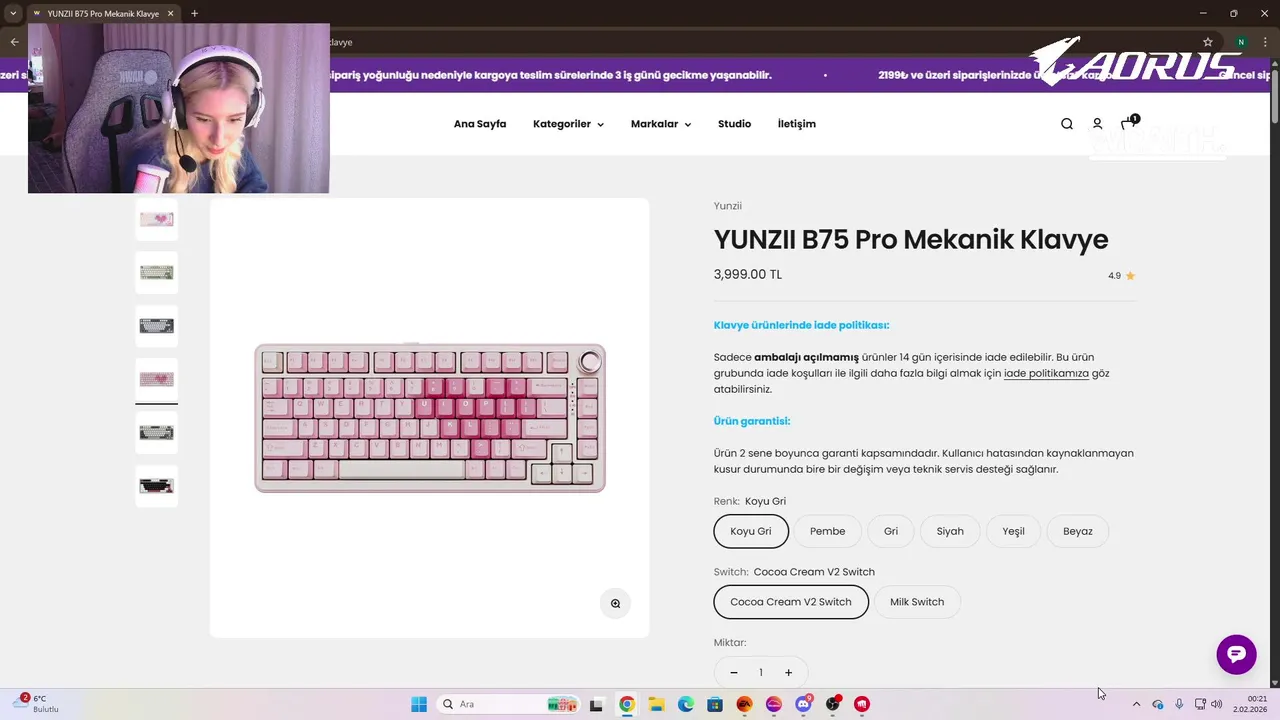Open the Windows Start menu
This screenshot has width=1280, height=720.
419,704
